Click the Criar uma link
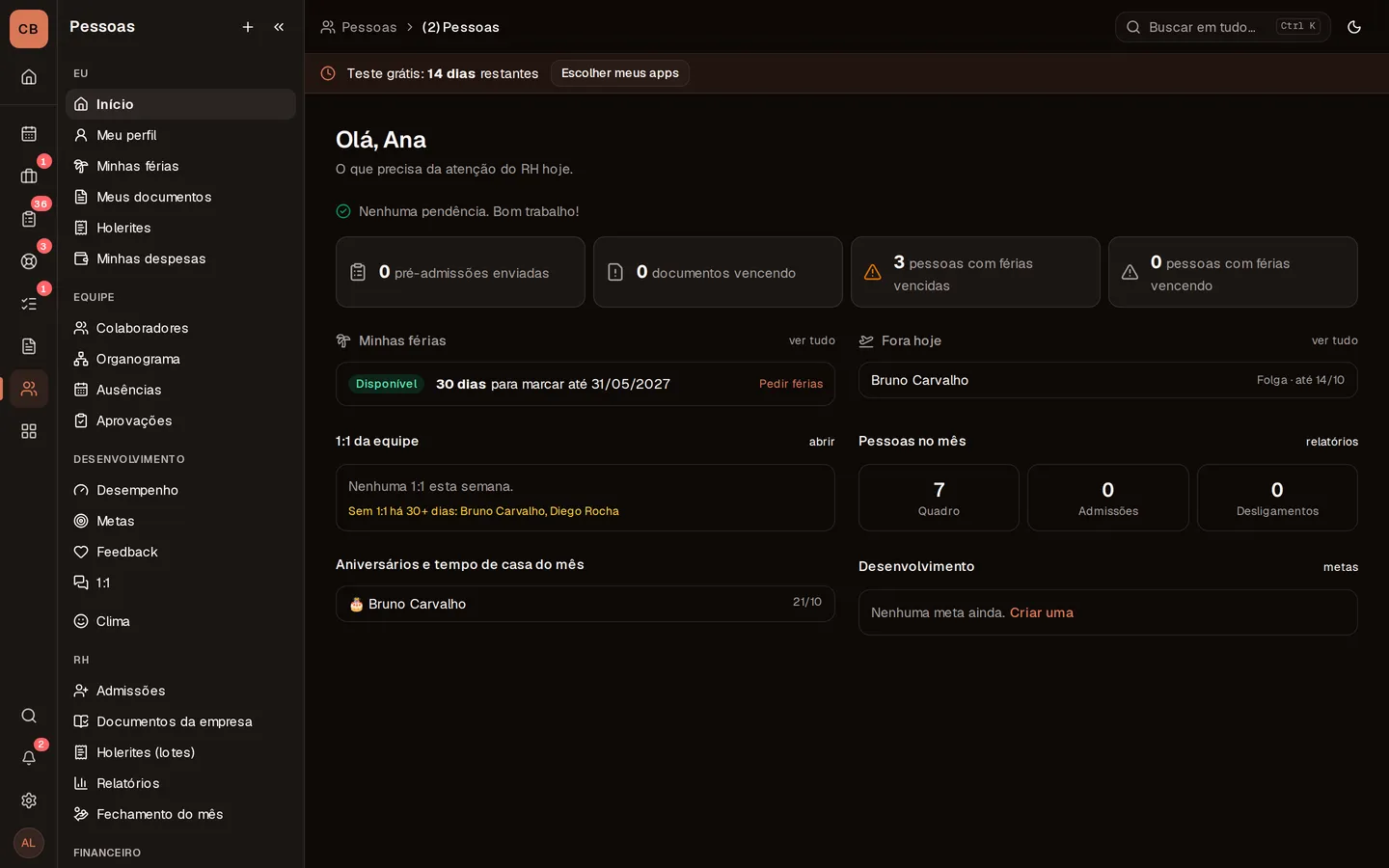The image size is (1389, 868). click(x=1042, y=612)
